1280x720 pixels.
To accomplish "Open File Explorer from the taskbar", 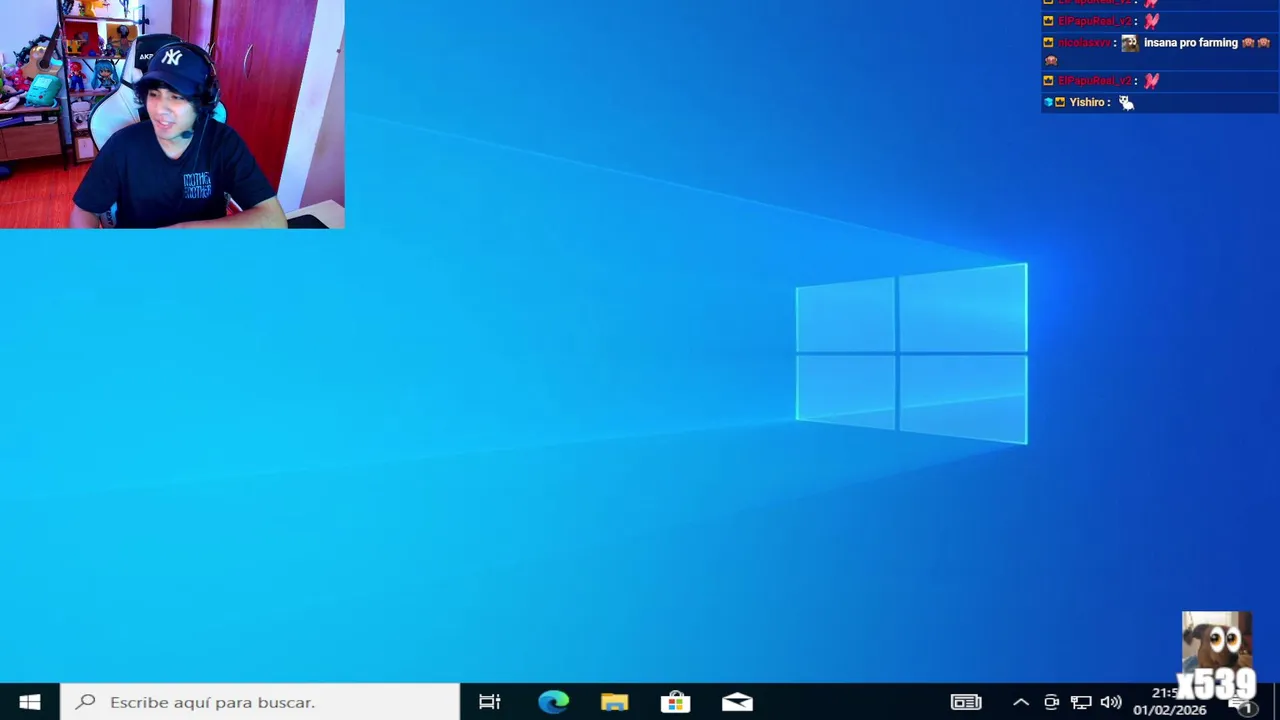I will coord(614,702).
